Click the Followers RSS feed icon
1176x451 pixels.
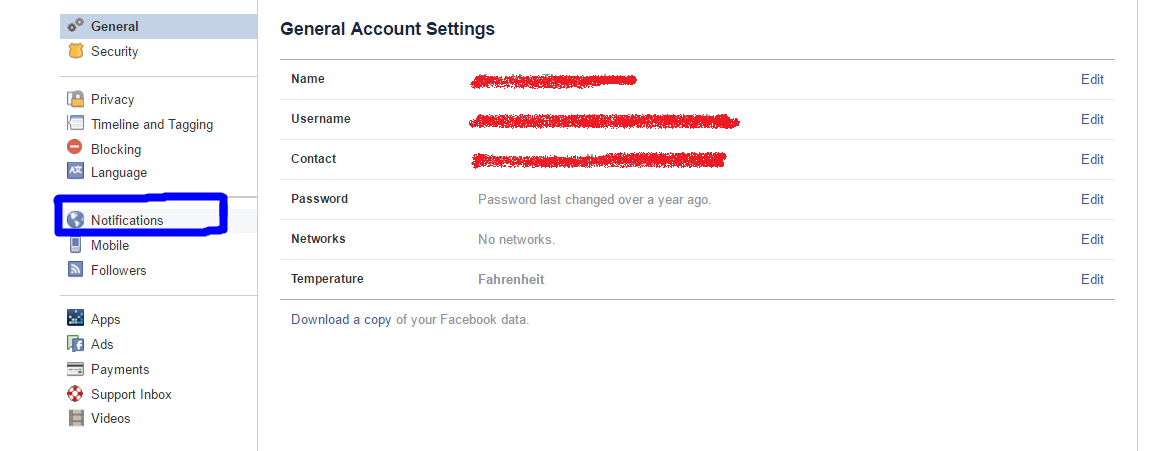(x=75, y=269)
